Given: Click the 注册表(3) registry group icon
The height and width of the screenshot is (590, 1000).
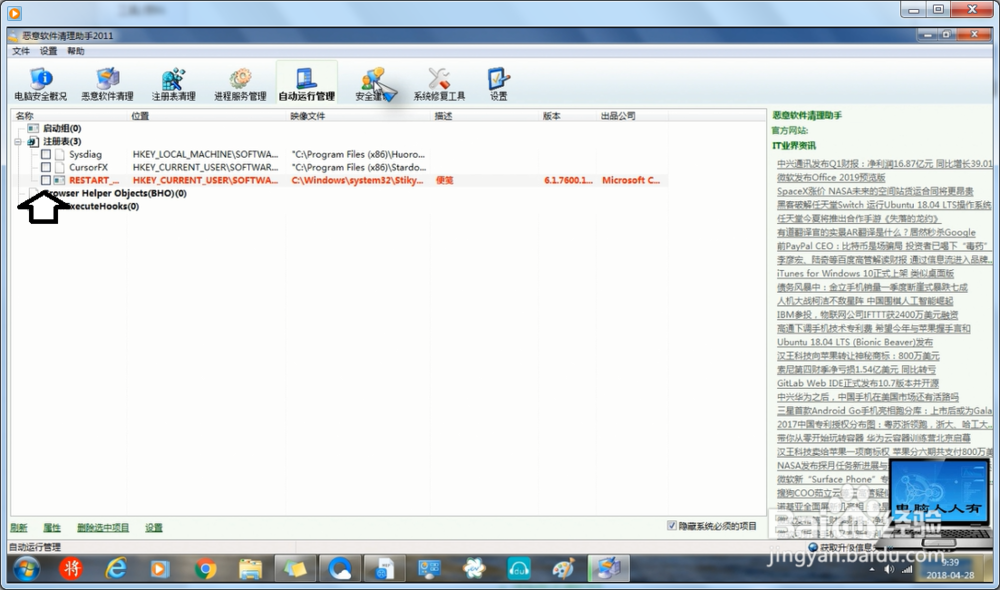Looking at the screenshot, I should pos(33,142).
